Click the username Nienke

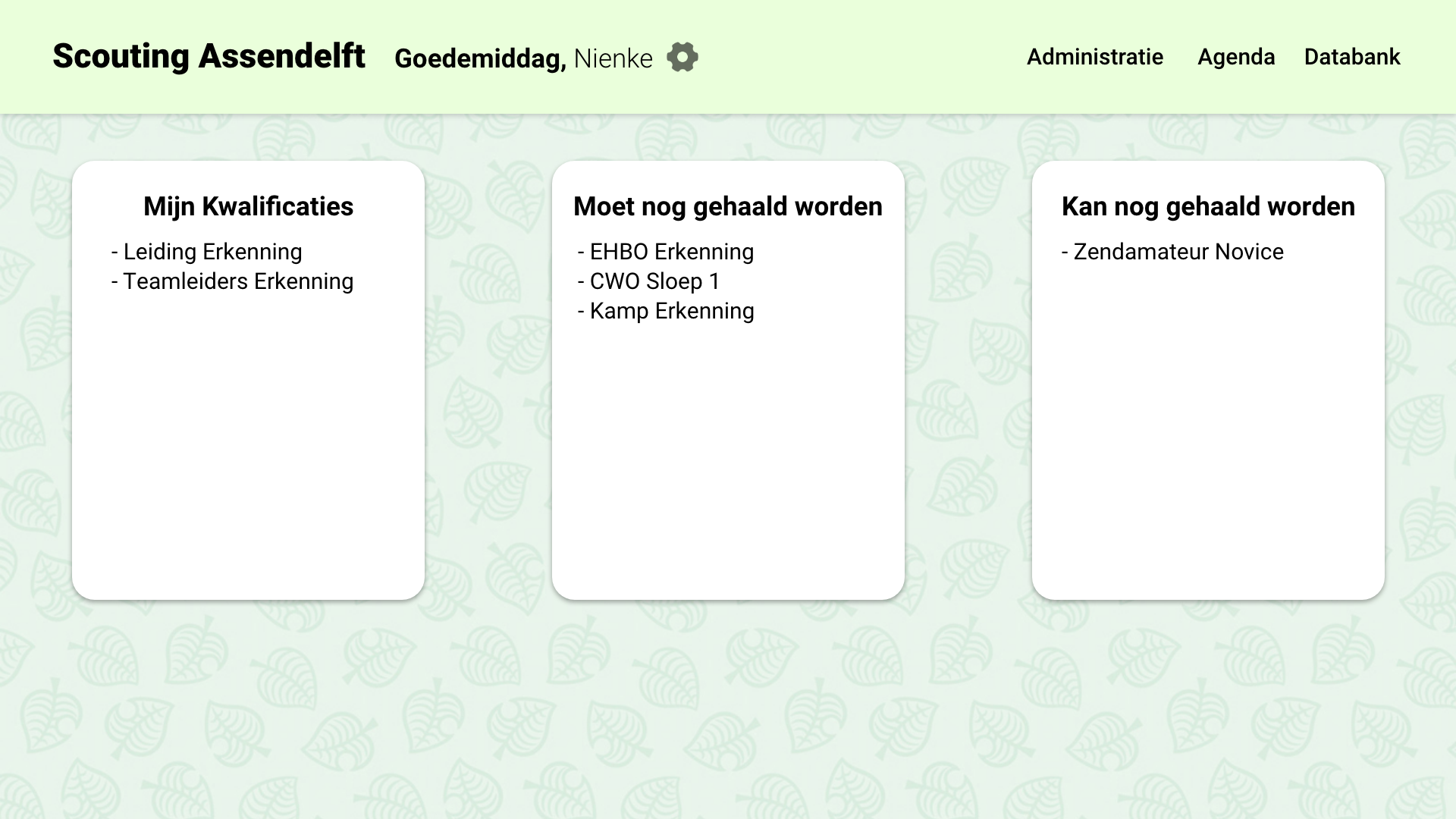pos(613,58)
